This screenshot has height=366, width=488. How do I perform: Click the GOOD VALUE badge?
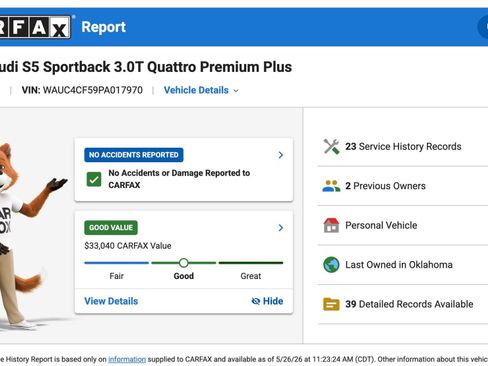pos(111,228)
